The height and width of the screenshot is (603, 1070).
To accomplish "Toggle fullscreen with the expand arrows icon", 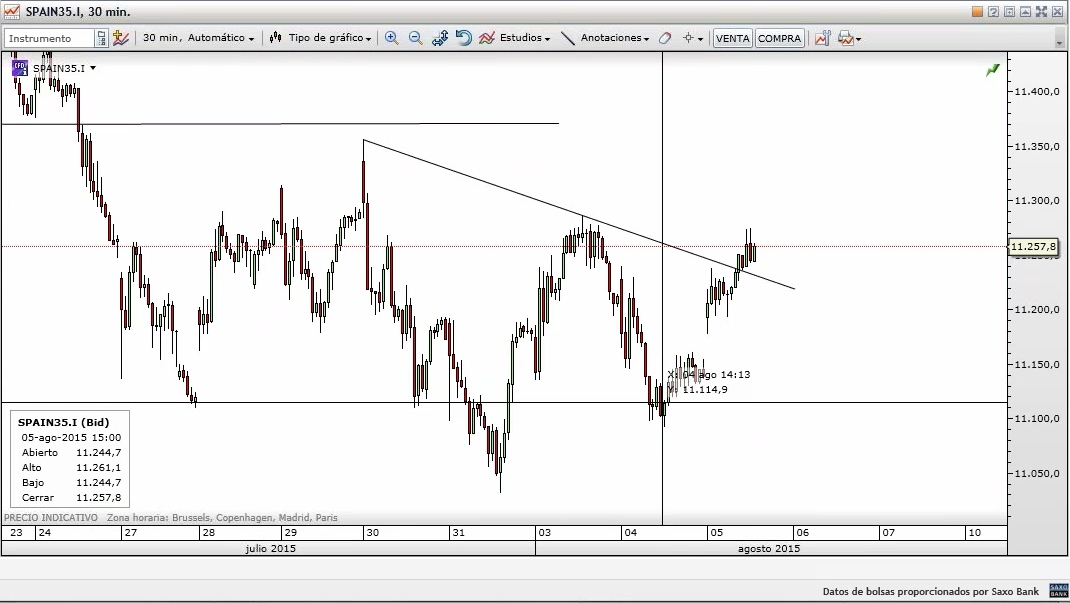I will [1041, 11].
